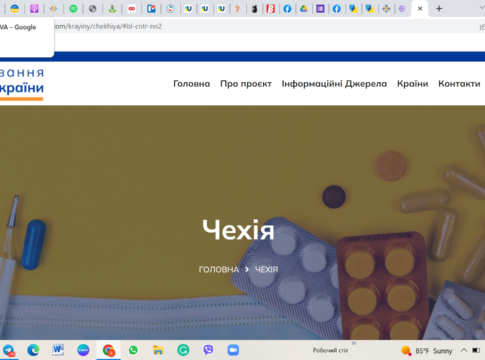Switch to the Spotify browser tab
This screenshot has width=485, height=360.
point(73,9)
